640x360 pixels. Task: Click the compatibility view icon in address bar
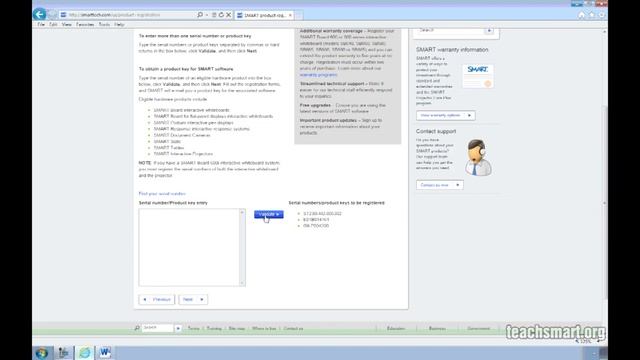pyautogui.click(x=214, y=15)
